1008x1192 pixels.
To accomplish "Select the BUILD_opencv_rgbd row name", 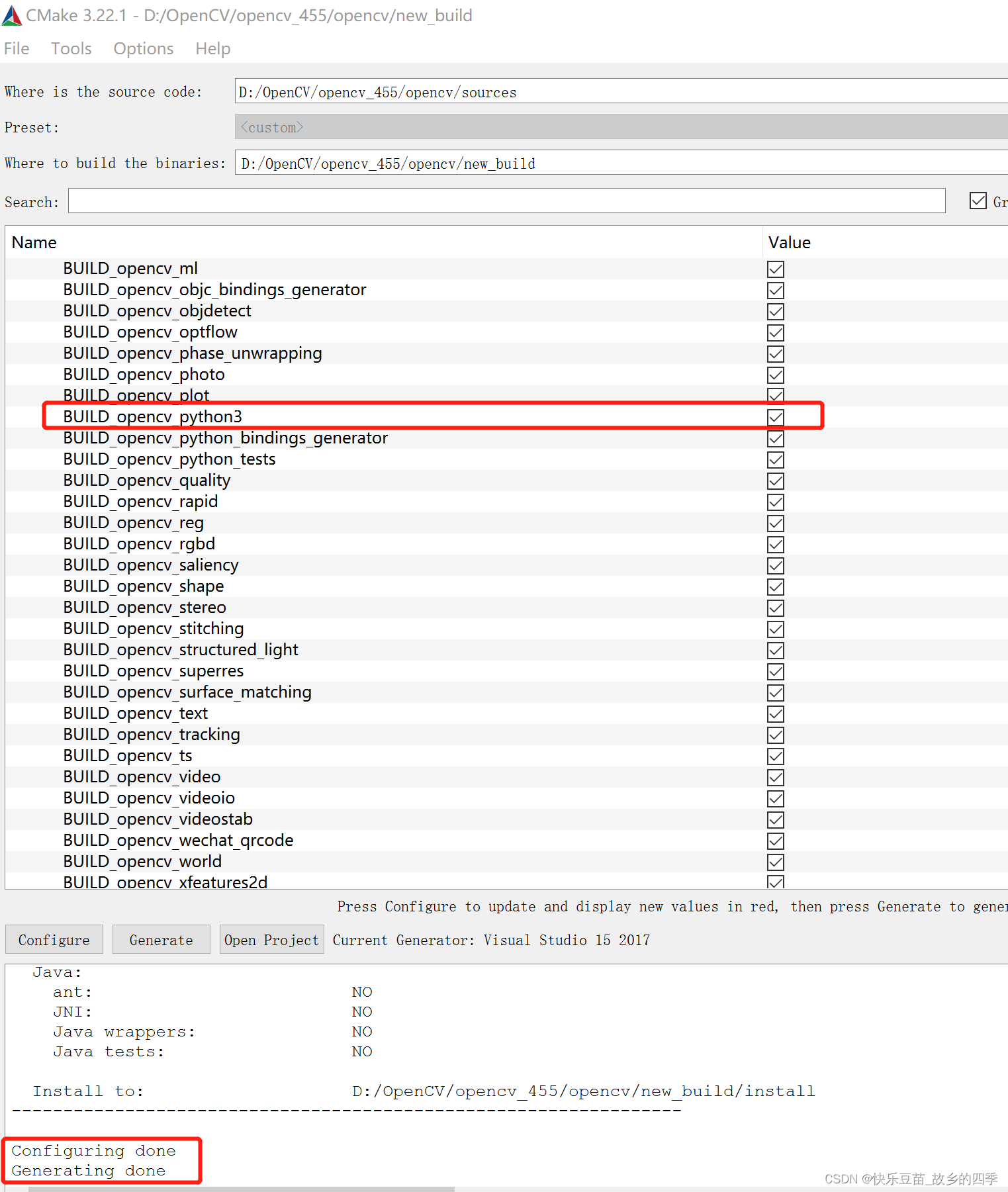I will (139, 544).
